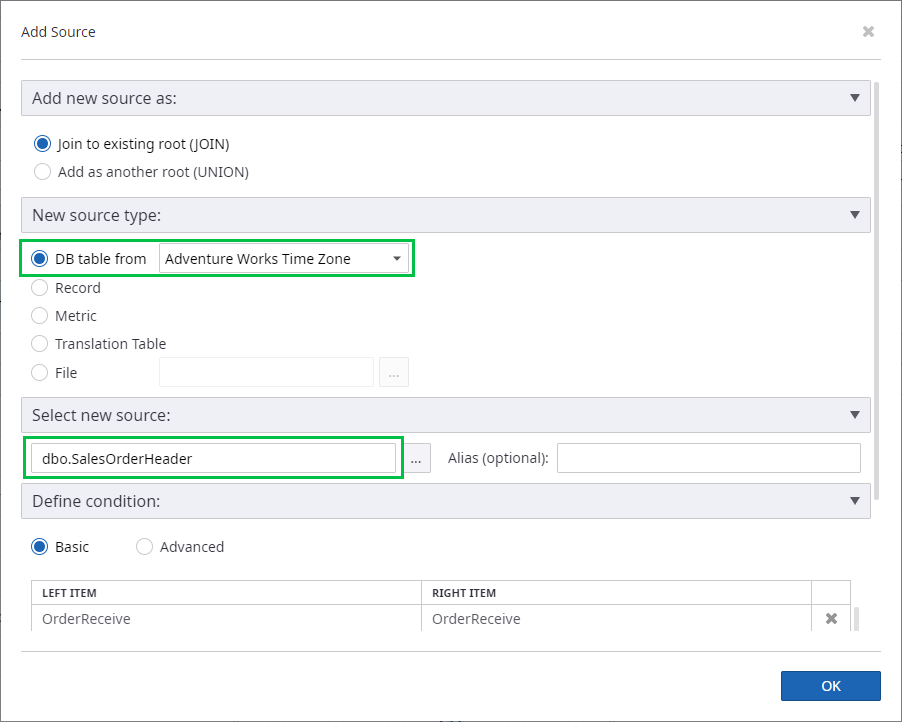Choose the DB table from radio option
The height and width of the screenshot is (722, 902).
pos(40,259)
